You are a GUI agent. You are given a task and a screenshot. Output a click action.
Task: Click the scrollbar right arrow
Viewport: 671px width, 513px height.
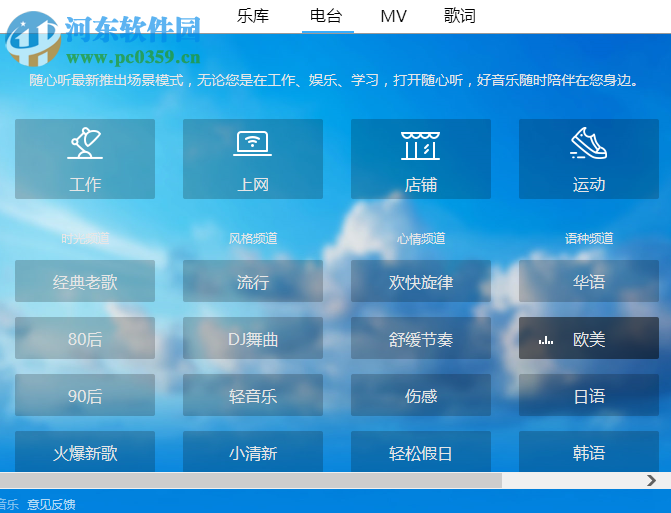(x=651, y=480)
